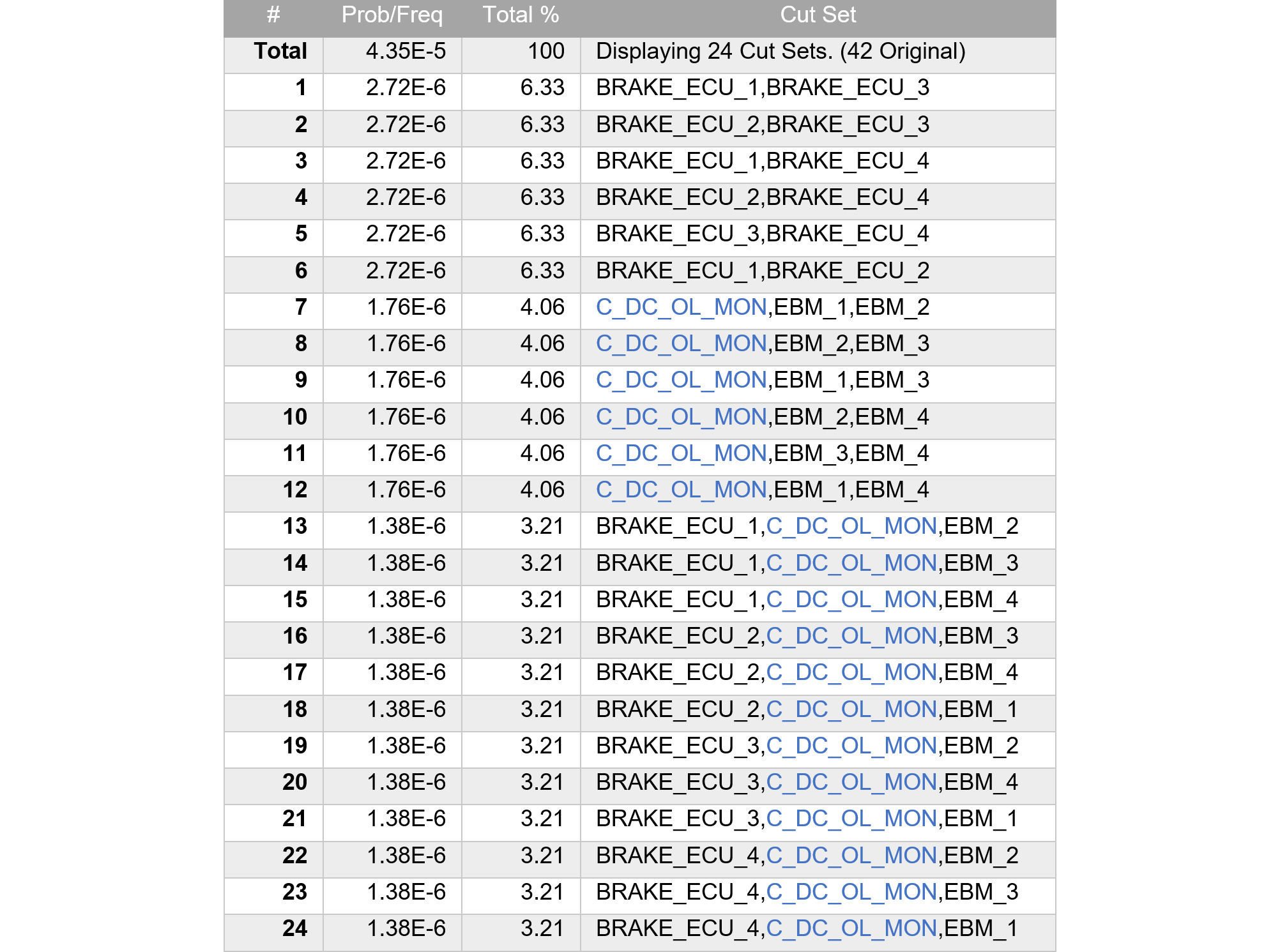This screenshot has width=1280, height=952.
Task: Click the Cut Set column header
Action: pos(818,15)
